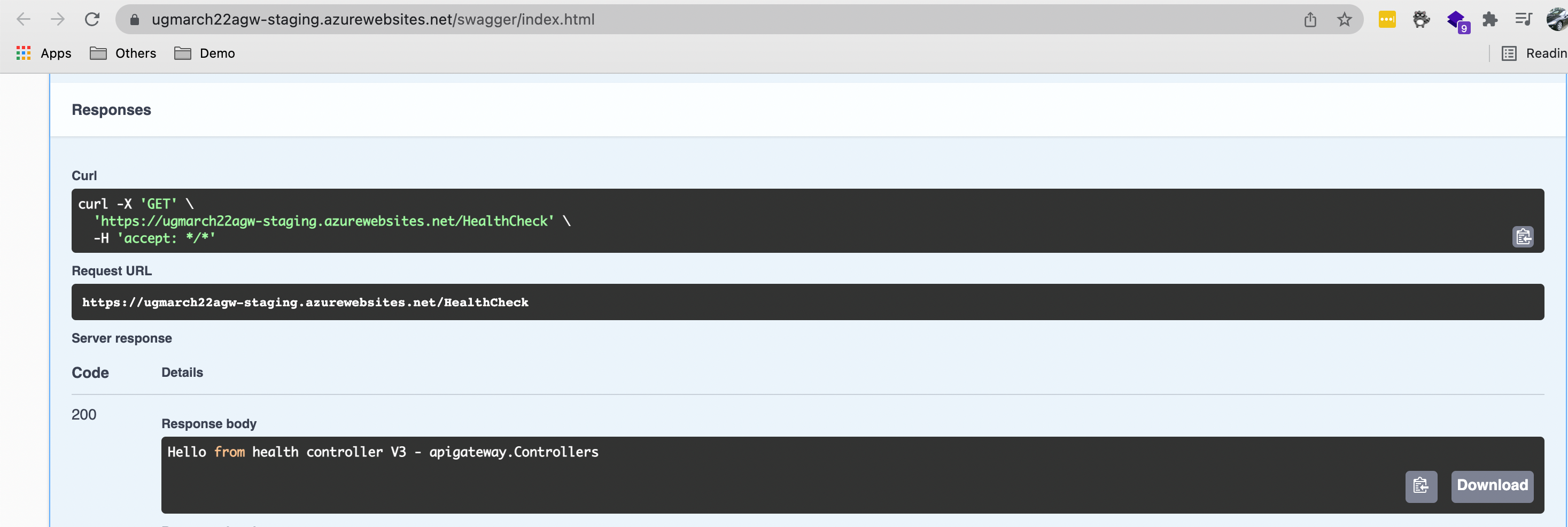Bookmark this page with star icon
Image resolution: width=1568 pixels, height=527 pixels.
[x=1344, y=19]
